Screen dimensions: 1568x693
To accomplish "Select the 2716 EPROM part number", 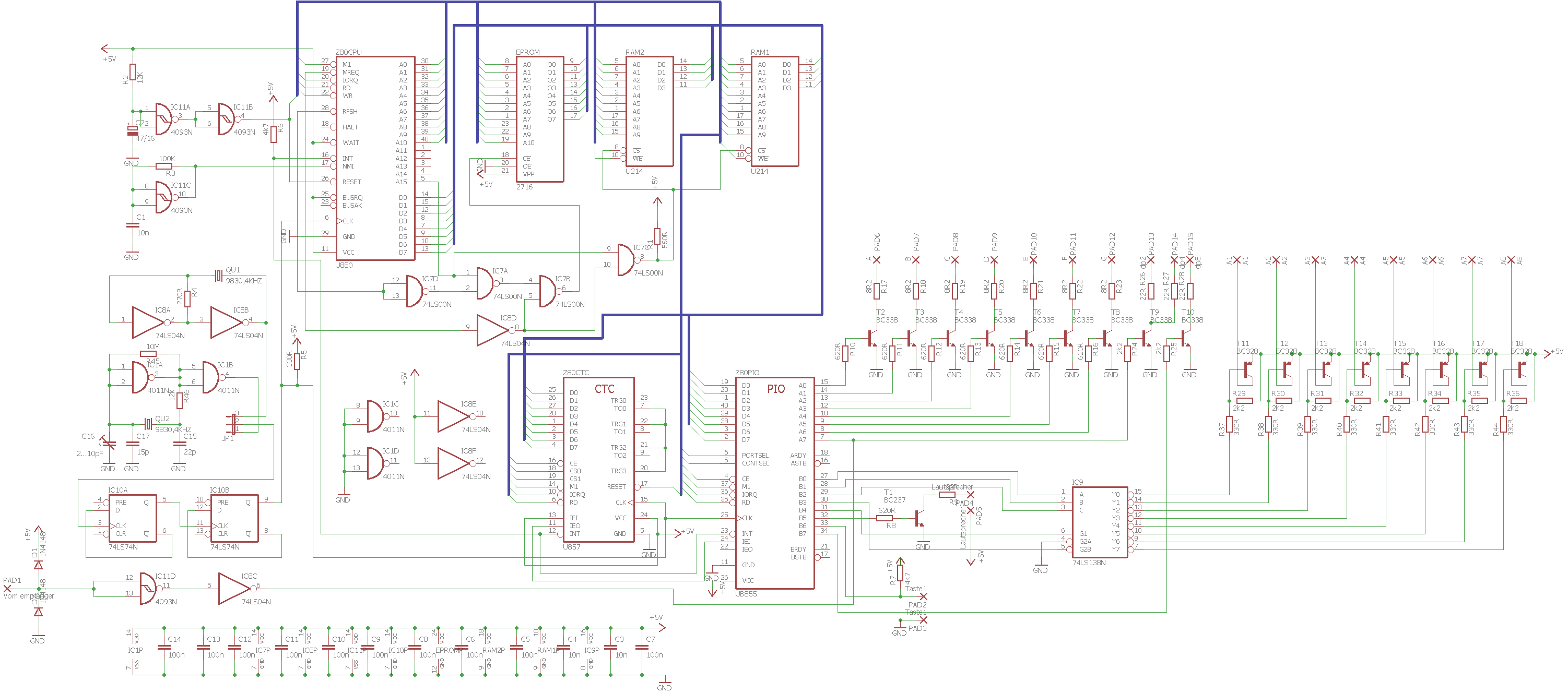I will [x=524, y=187].
